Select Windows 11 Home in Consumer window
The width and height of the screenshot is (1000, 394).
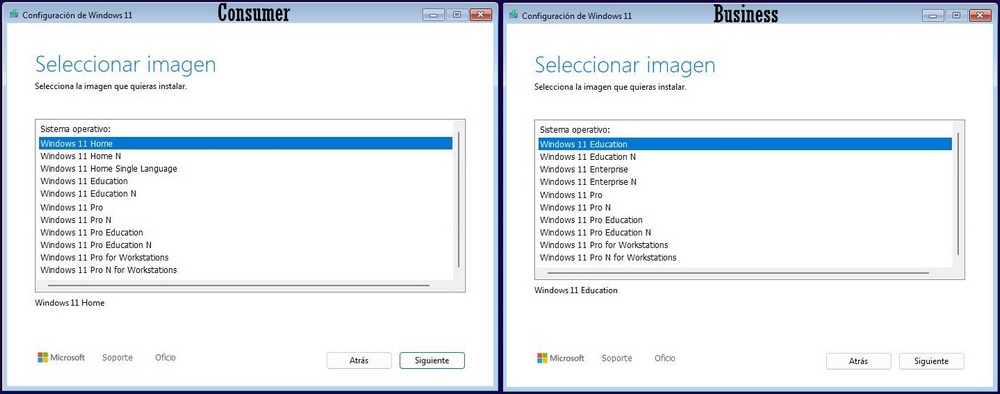[x=246, y=143]
